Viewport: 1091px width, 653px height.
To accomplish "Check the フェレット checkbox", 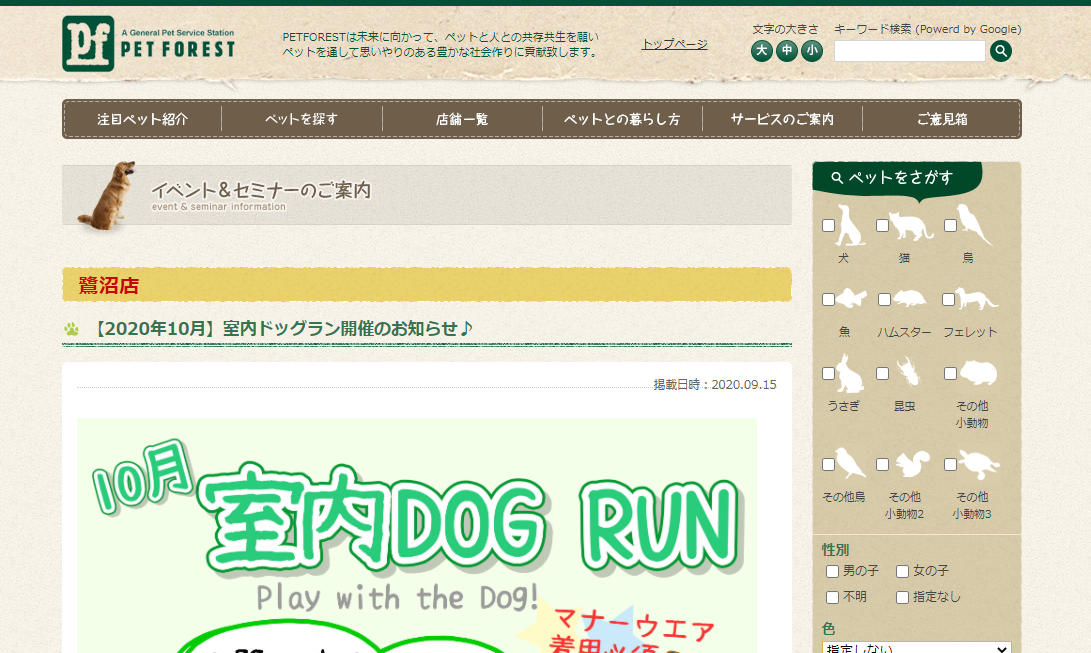I will tap(948, 299).
